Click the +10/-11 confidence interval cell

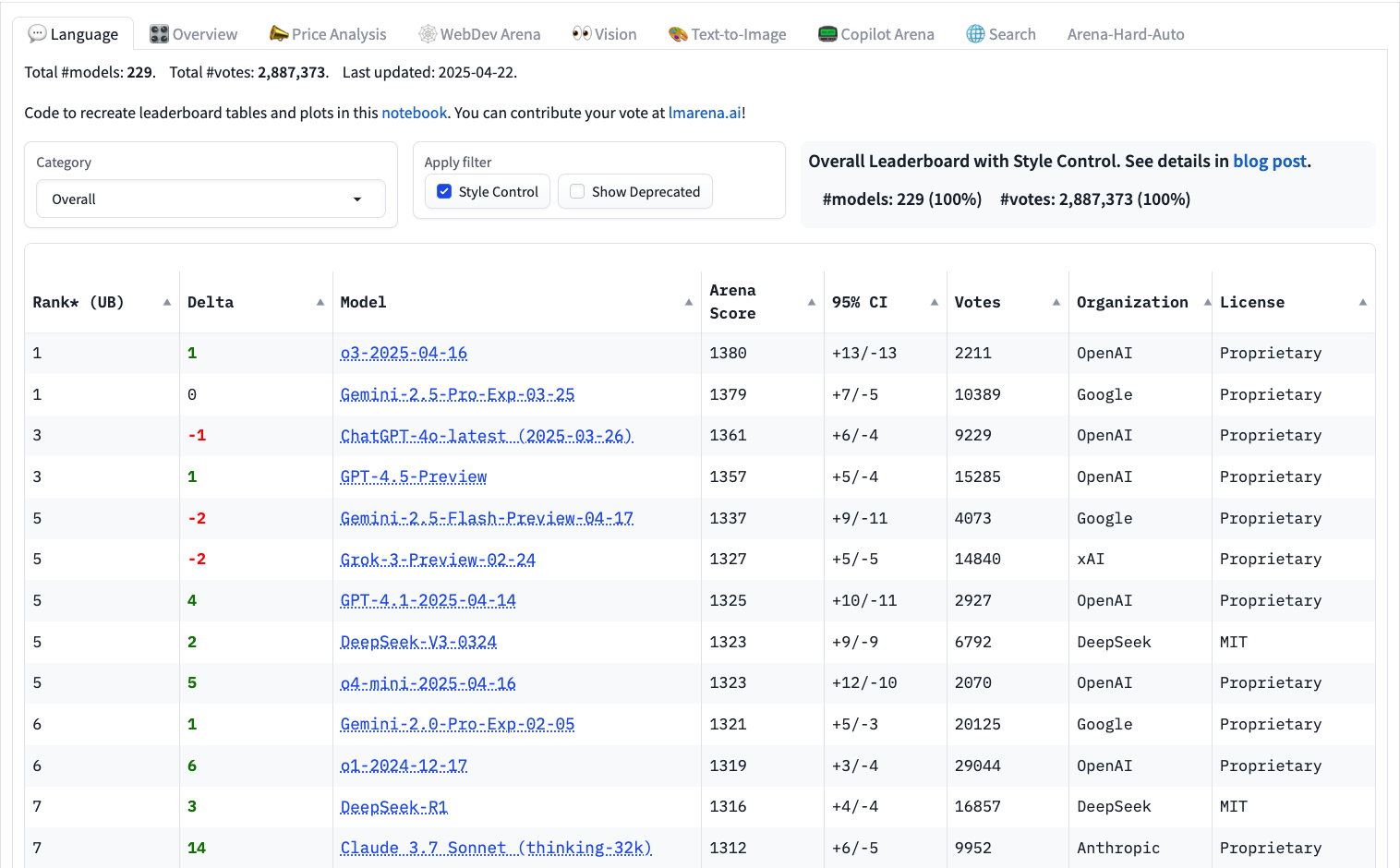[864, 600]
